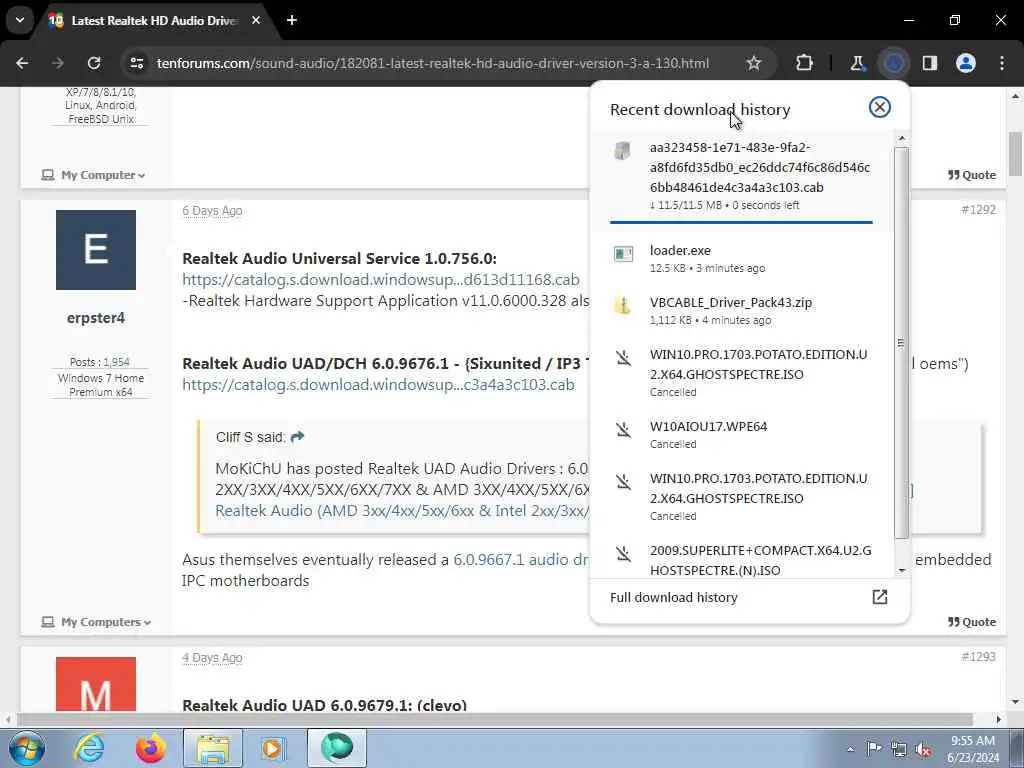Quote the post above #1292
This screenshot has width=1024, height=768.
coord(972,175)
